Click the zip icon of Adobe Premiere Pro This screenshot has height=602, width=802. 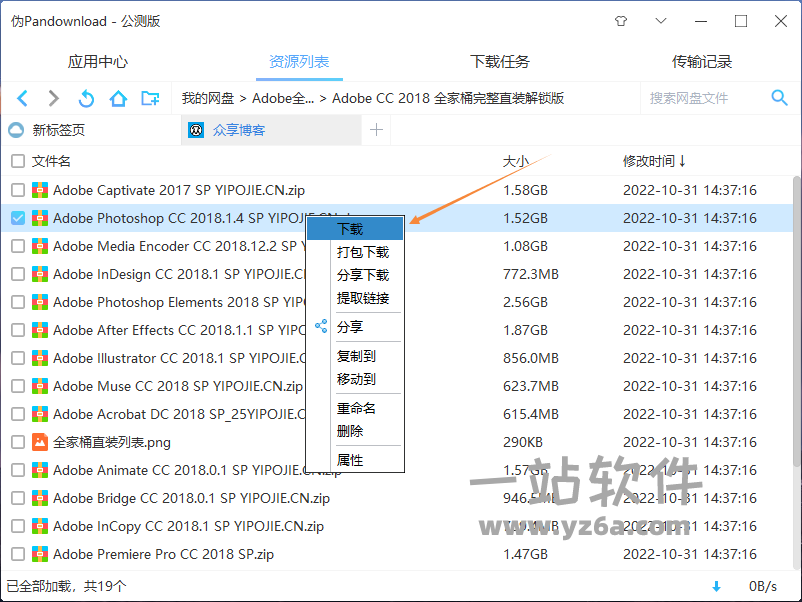click(40, 554)
